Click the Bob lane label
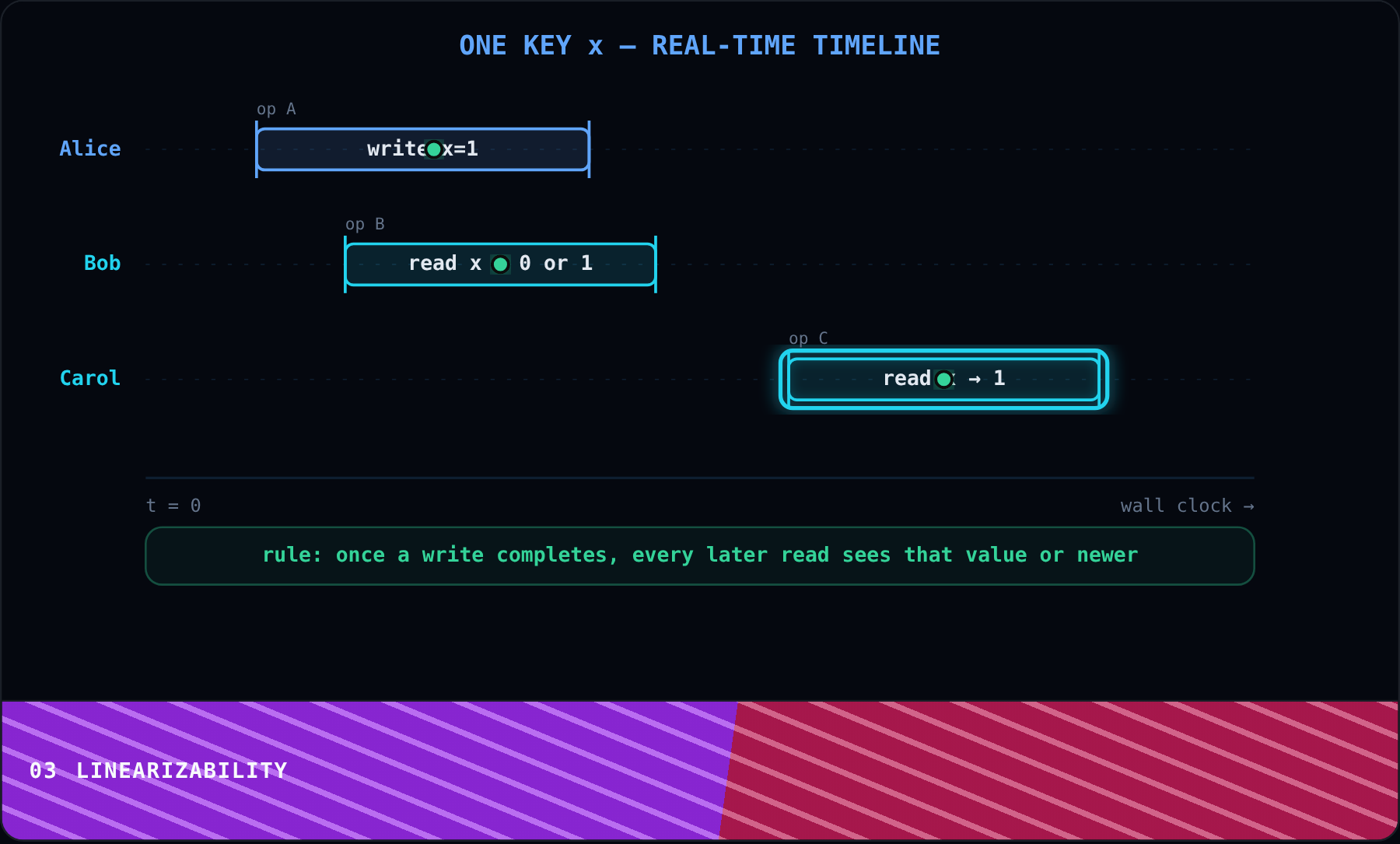The height and width of the screenshot is (844, 1400). pyautogui.click(x=102, y=263)
